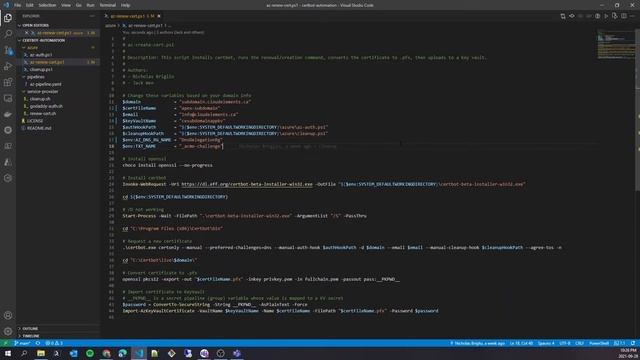Click the Ln/Col cursor position in status bar

pos(521,343)
